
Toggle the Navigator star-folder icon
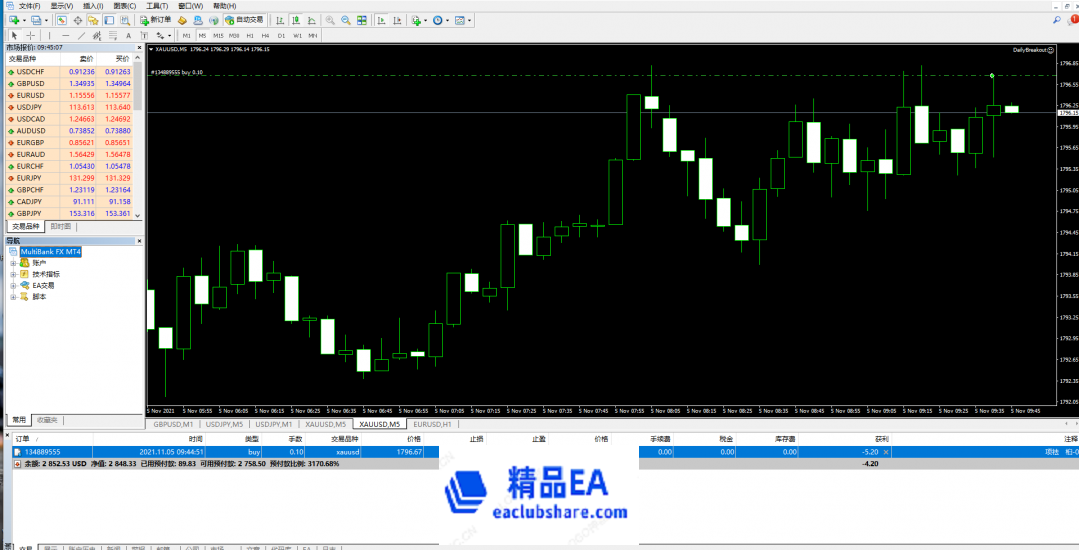point(93,20)
